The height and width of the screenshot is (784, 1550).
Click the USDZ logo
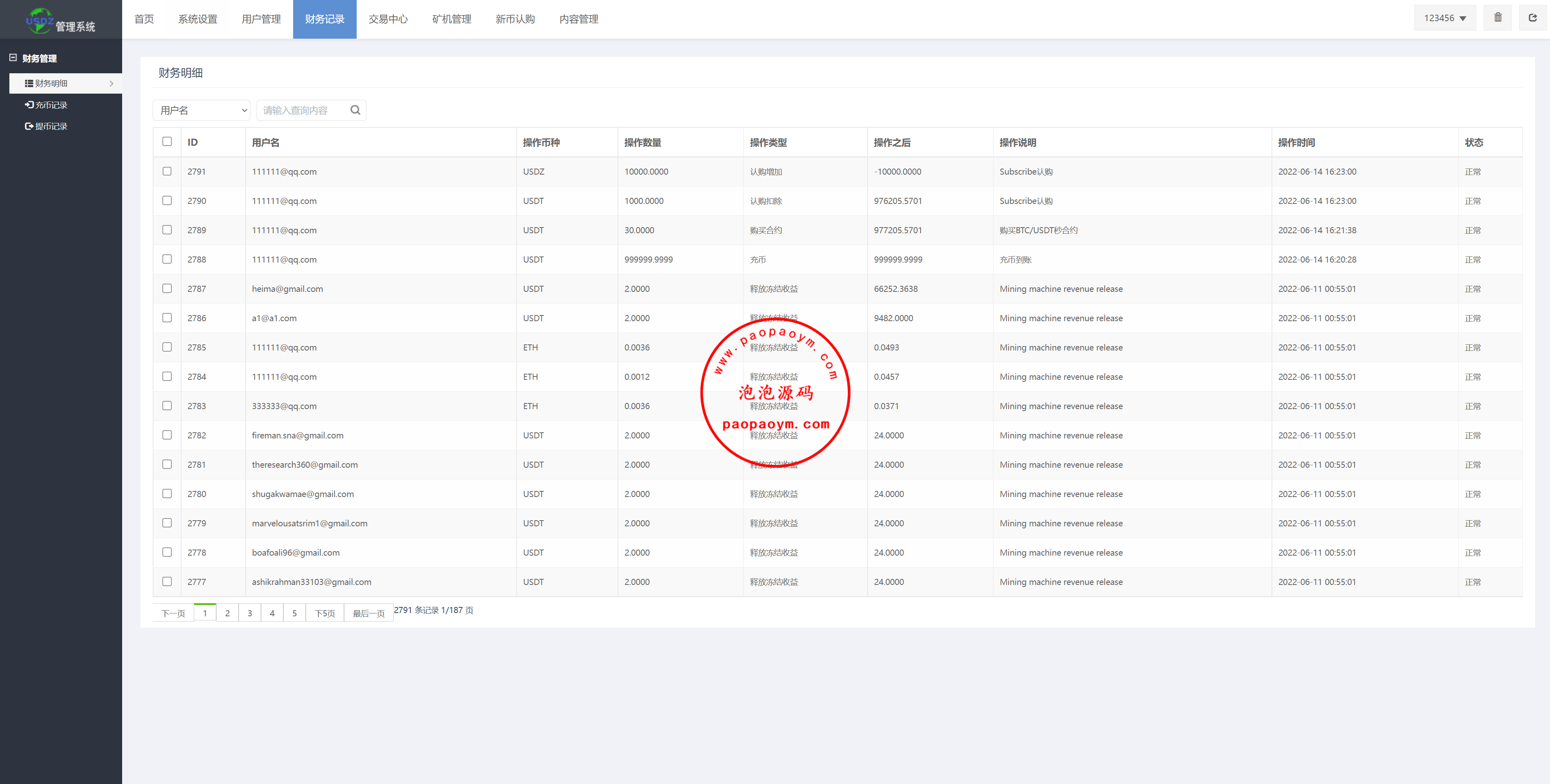point(40,20)
